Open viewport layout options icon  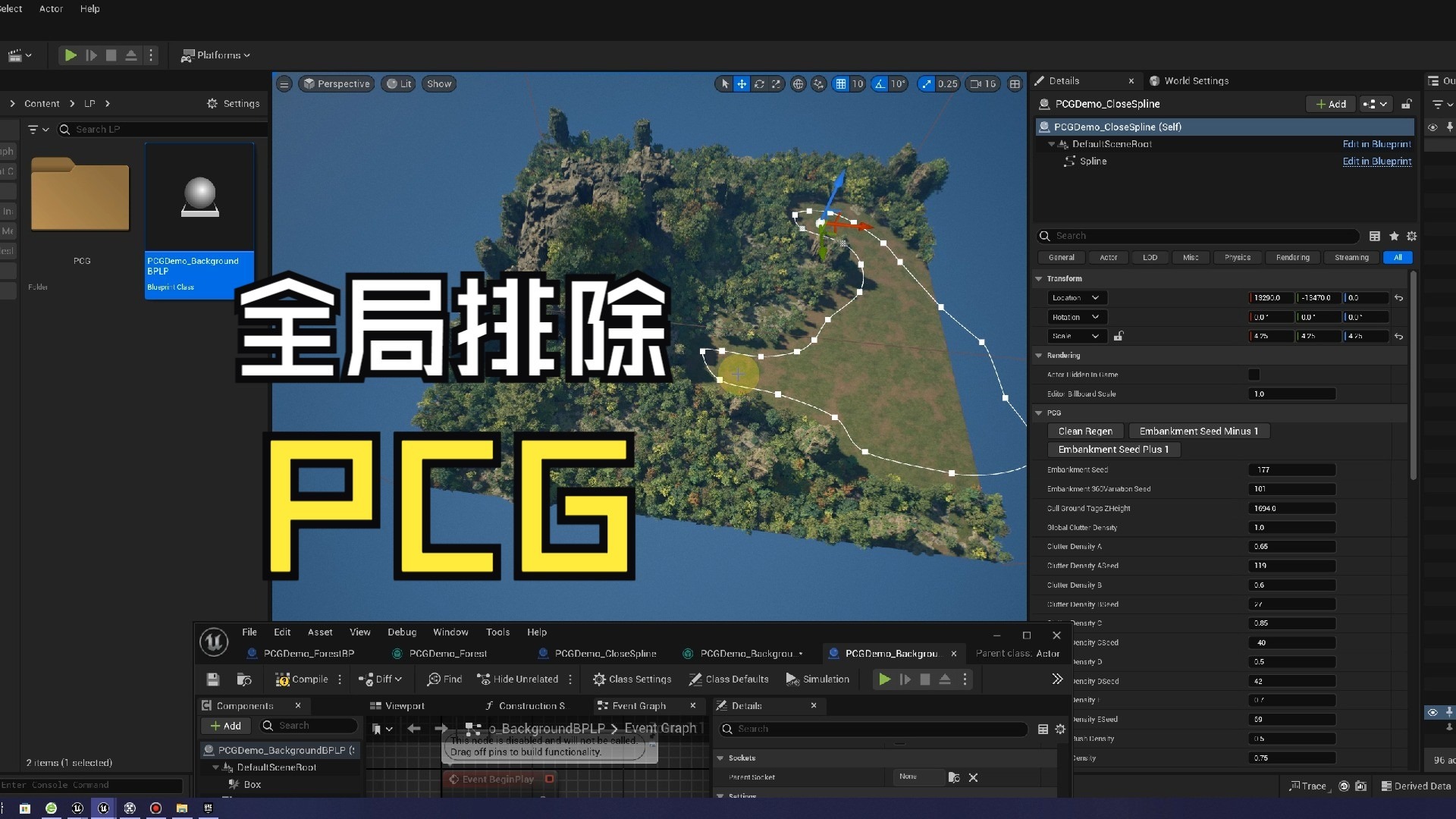[1015, 84]
